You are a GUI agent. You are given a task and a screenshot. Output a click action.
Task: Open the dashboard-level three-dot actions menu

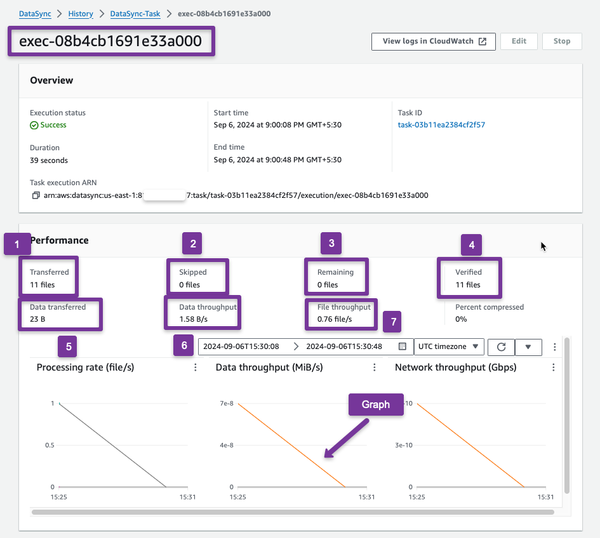point(554,346)
